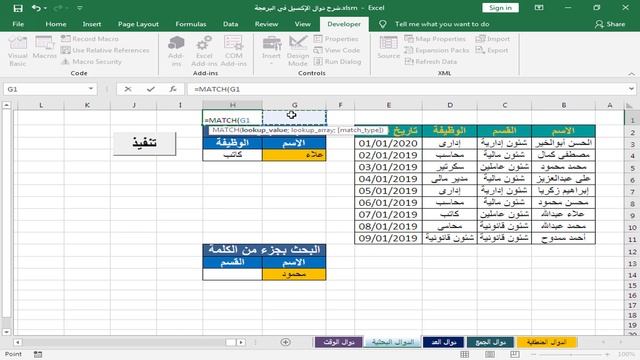Select column H header
Image resolution: width=640 pixels, height=360 pixels.
coord(232,105)
